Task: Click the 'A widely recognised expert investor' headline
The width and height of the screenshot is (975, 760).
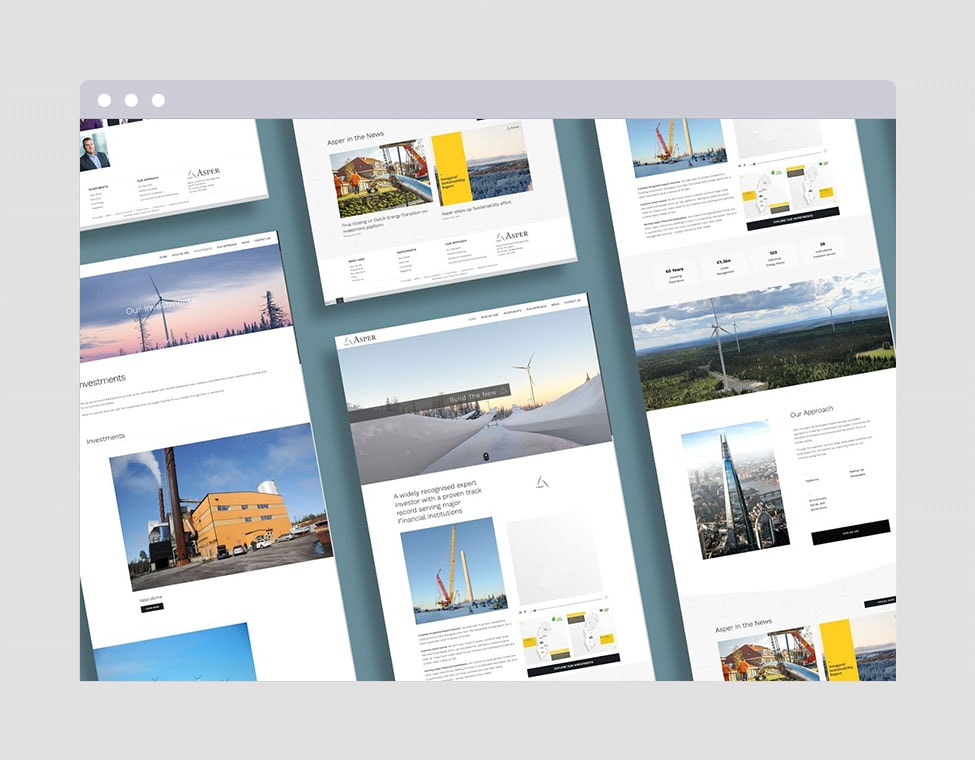Action: (x=437, y=502)
